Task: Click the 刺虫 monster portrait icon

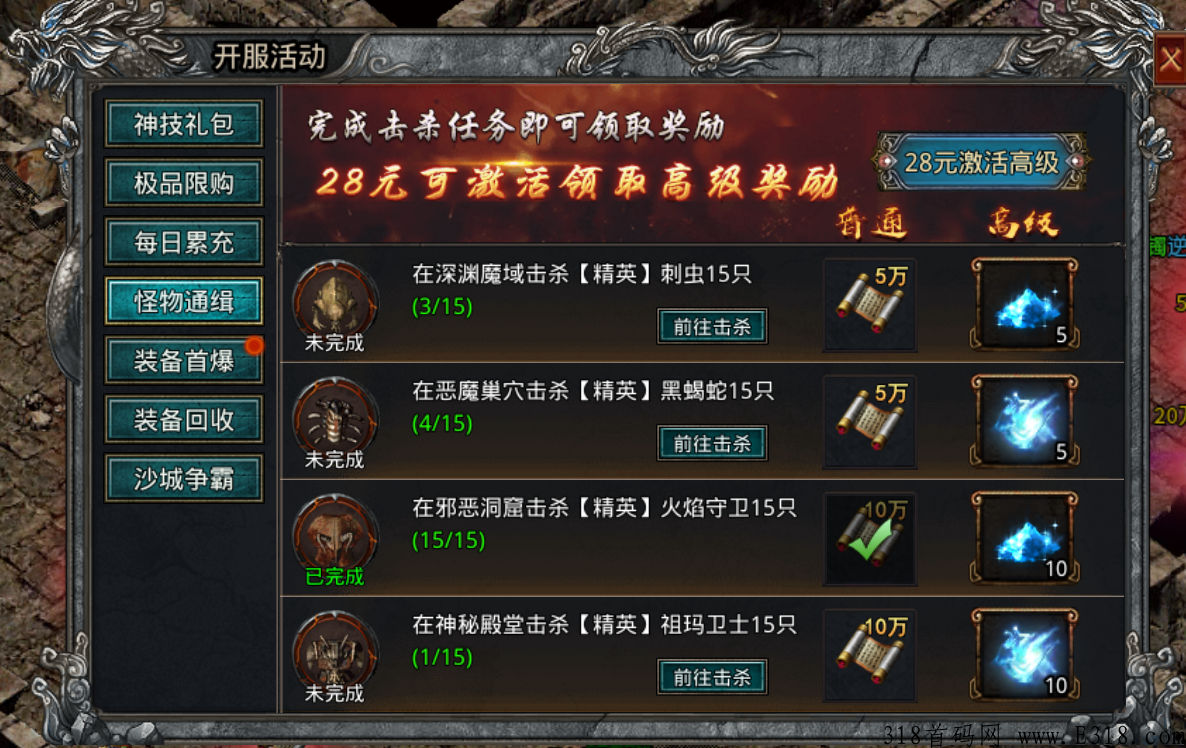Action: pyautogui.click(x=335, y=300)
